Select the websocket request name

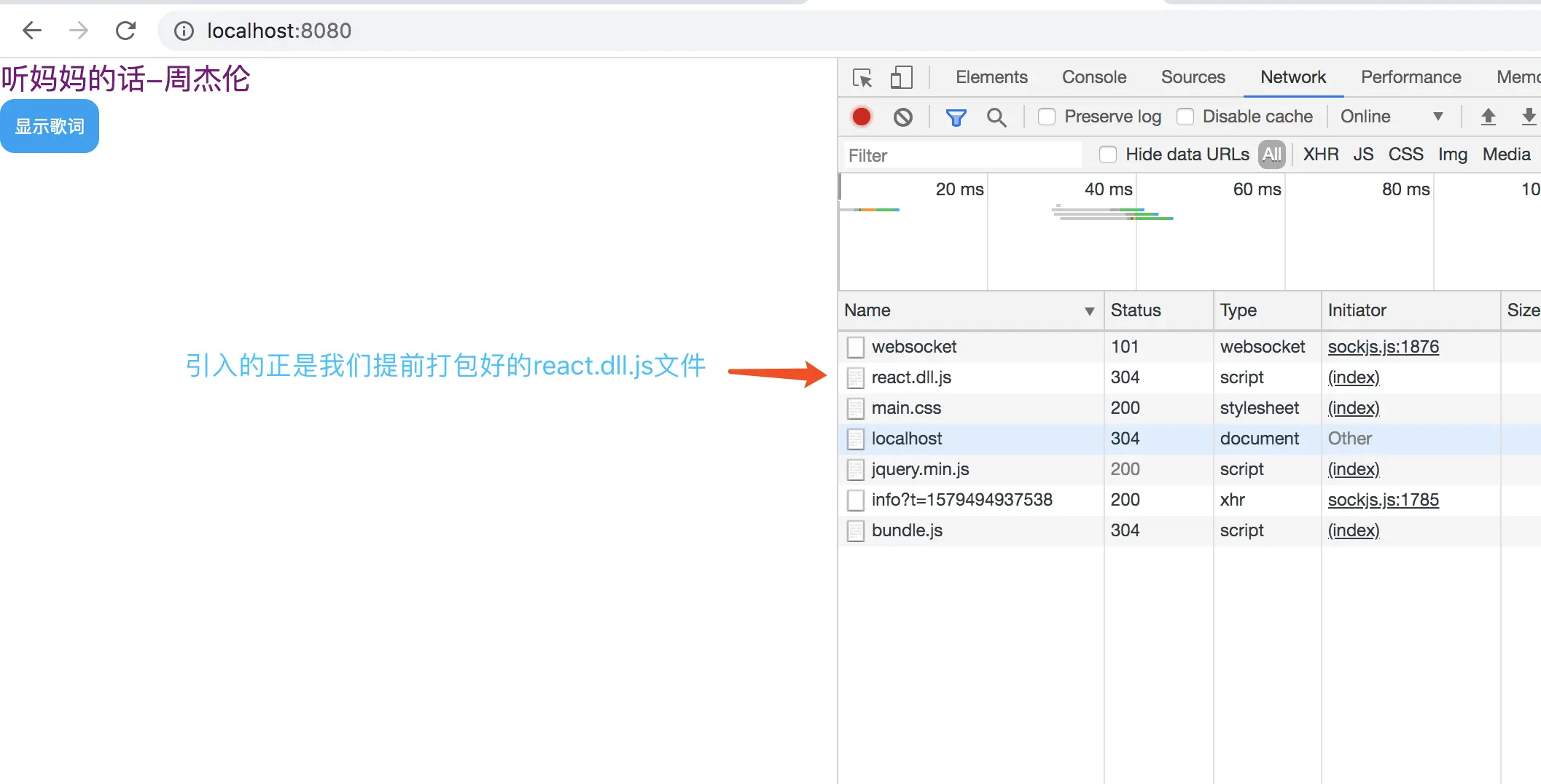[x=914, y=347]
